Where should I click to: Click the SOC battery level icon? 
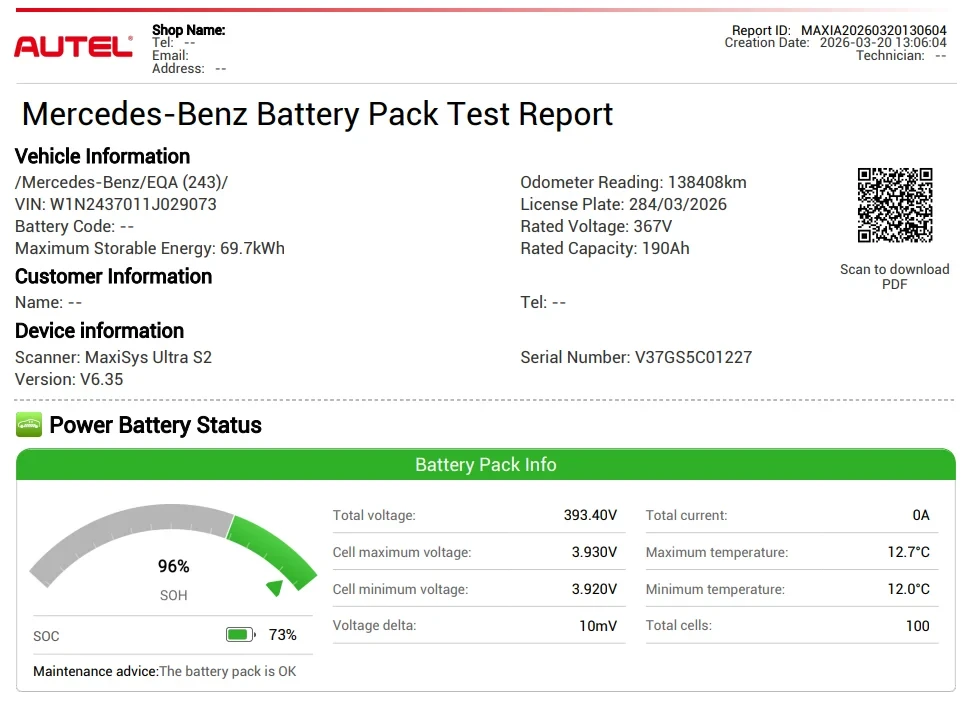pyautogui.click(x=239, y=634)
